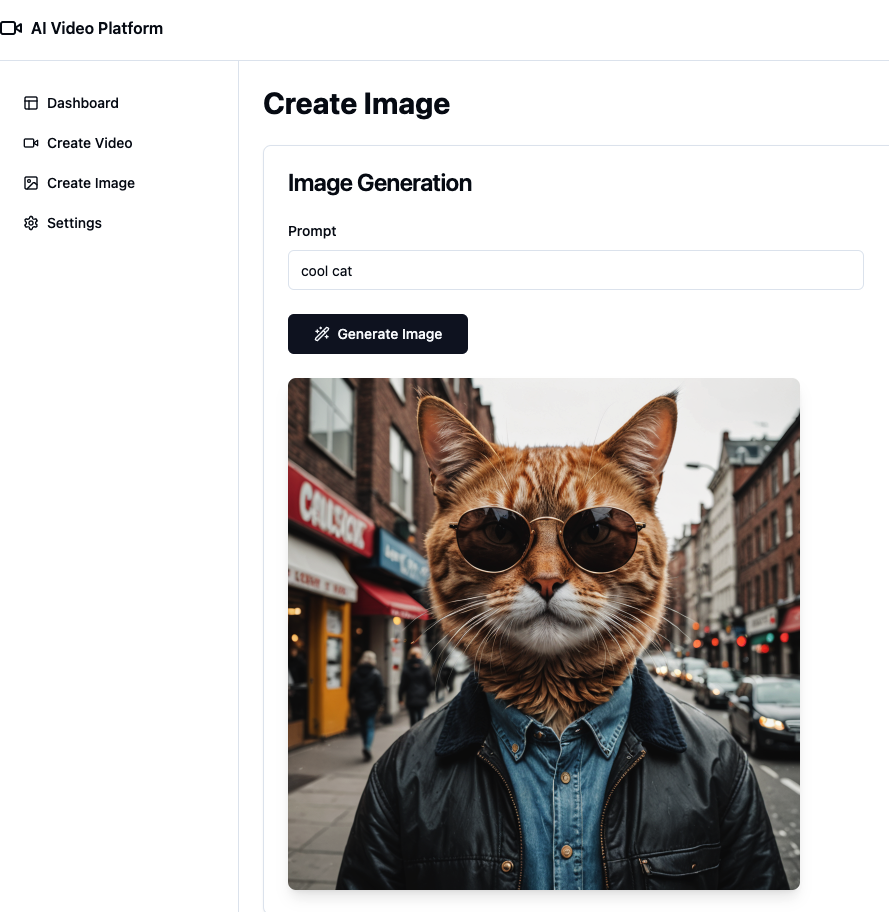Click the Image Generation card heading

coord(379,183)
